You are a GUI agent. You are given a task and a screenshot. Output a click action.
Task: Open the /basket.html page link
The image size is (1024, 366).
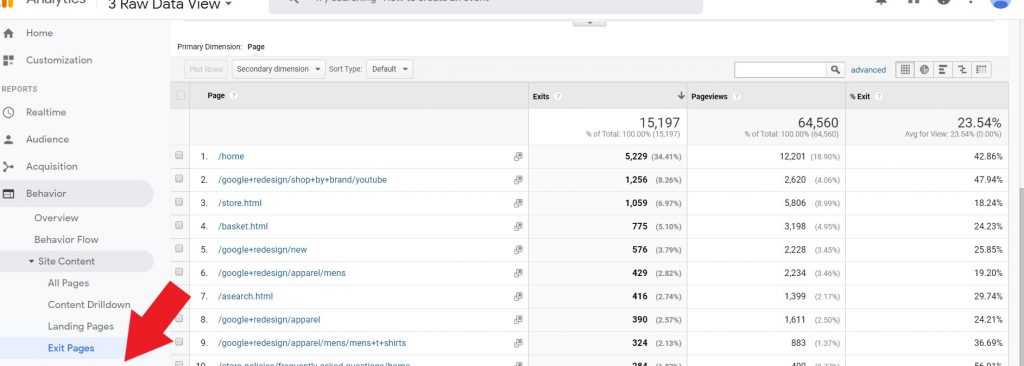243,226
